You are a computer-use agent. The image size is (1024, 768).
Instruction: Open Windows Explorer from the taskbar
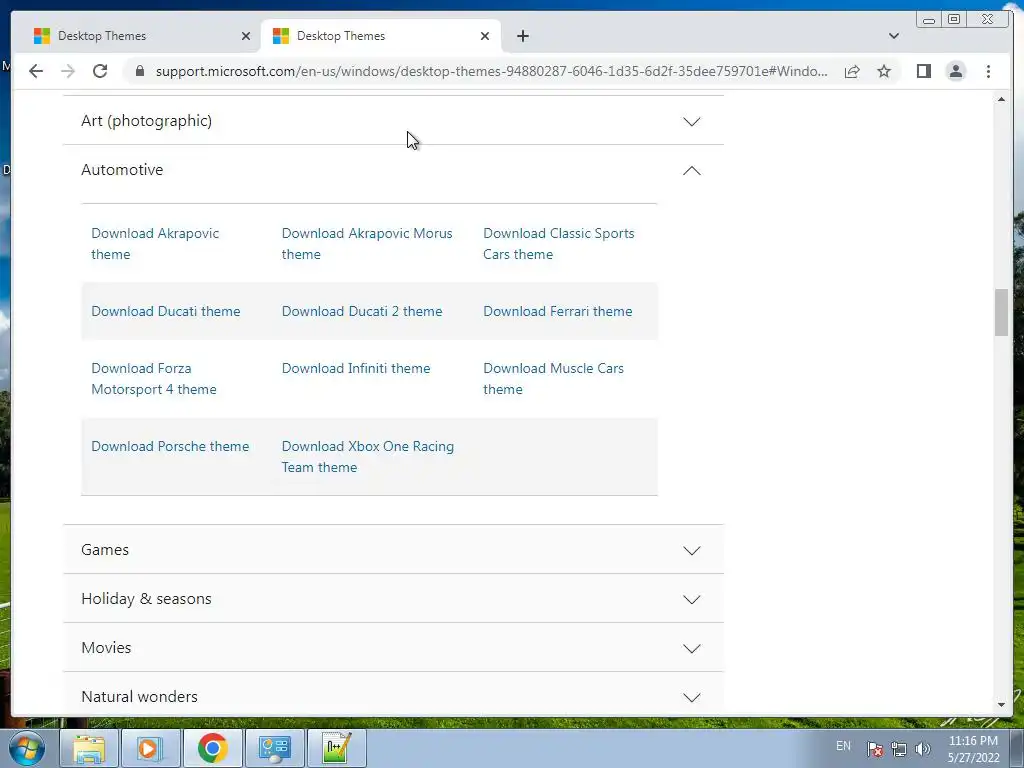pyautogui.click(x=89, y=748)
